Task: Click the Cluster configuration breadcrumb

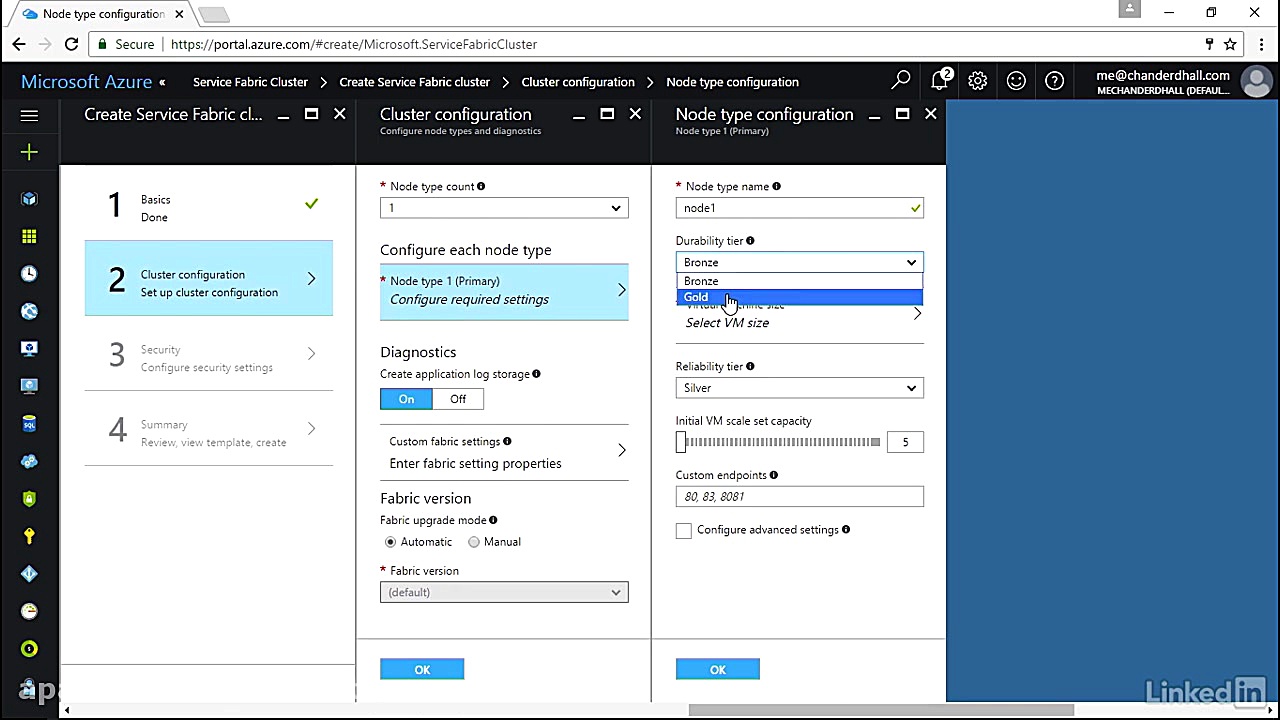Action: (578, 82)
